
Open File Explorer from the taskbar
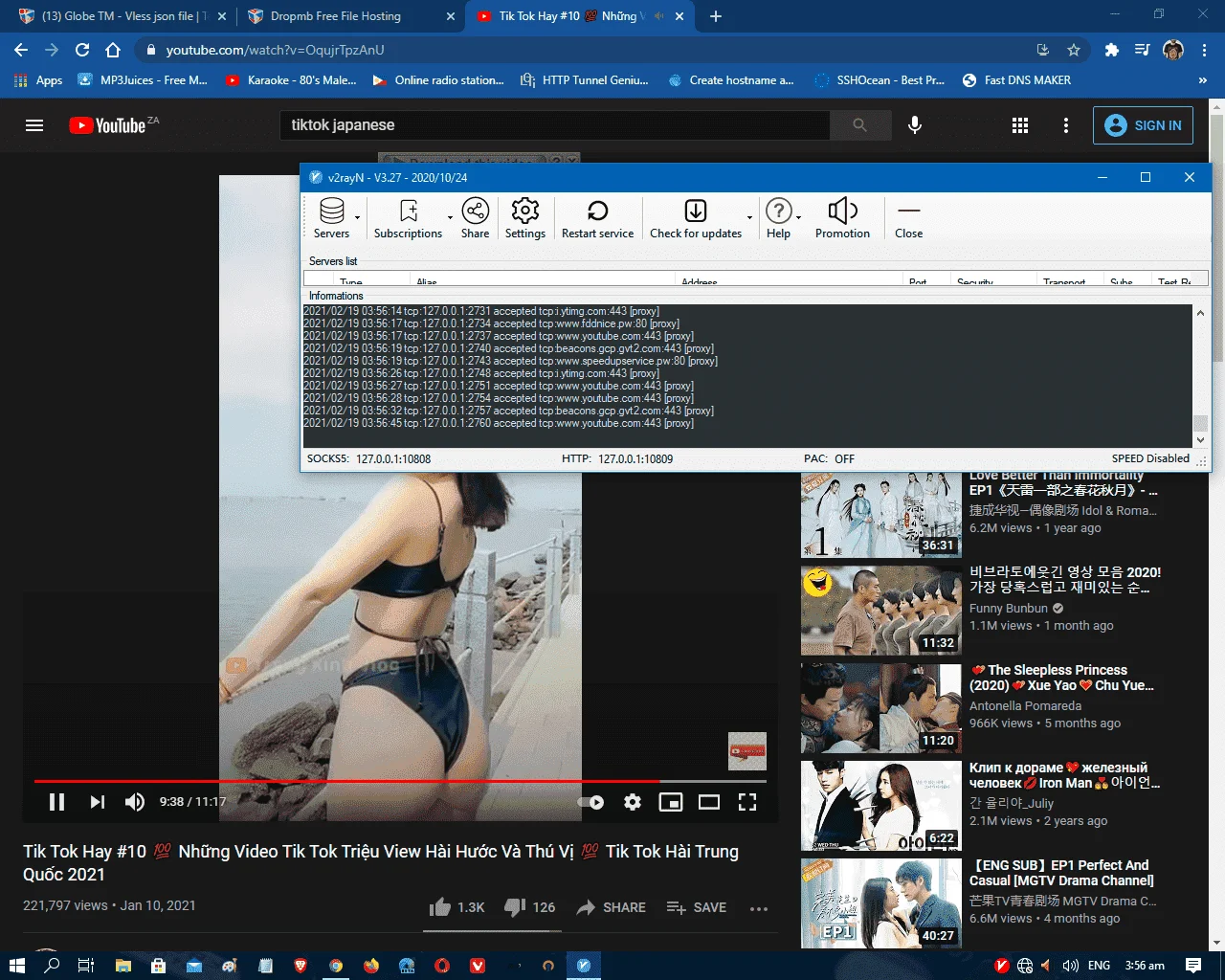coord(122,966)
